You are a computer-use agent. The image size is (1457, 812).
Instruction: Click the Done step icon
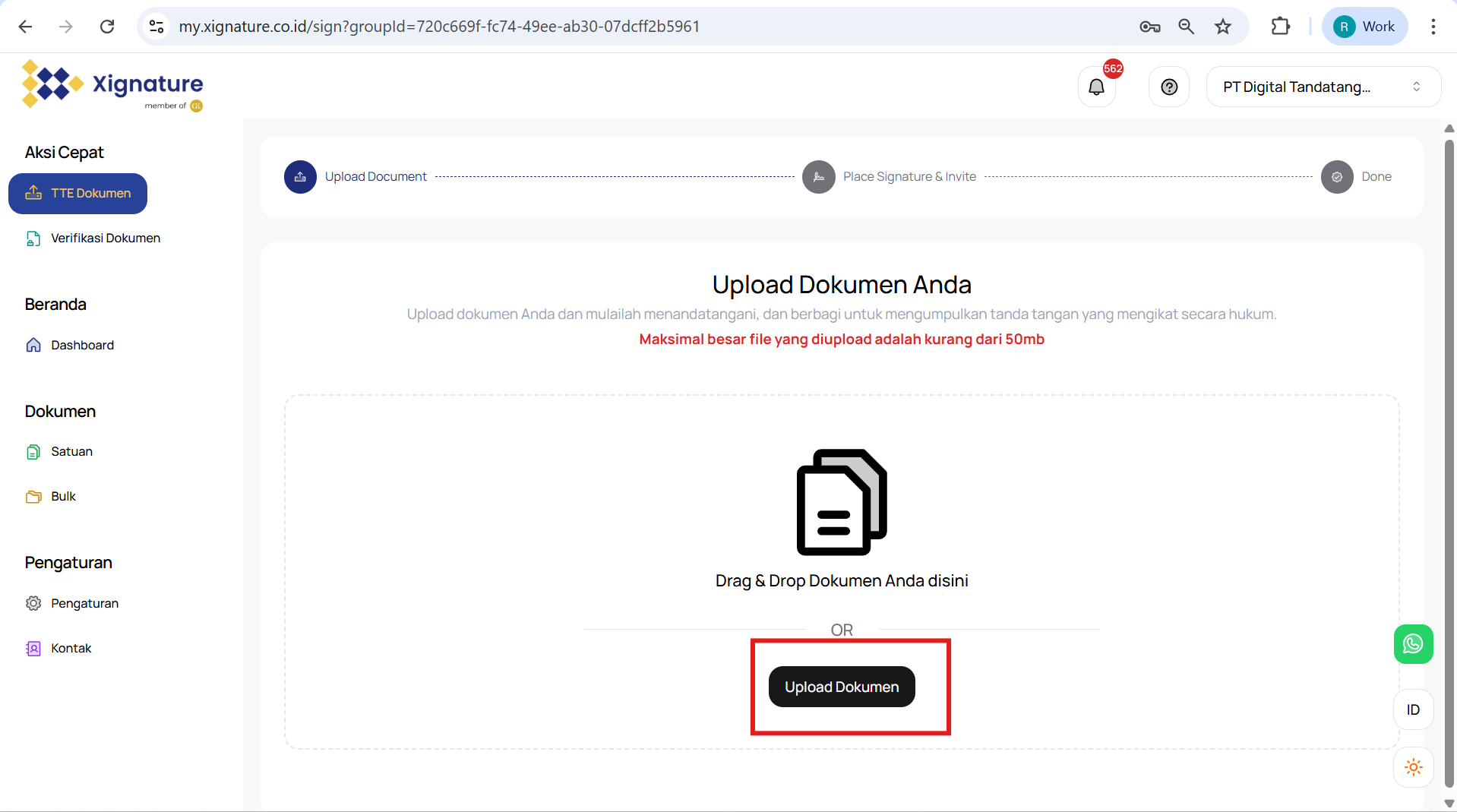1336,177
